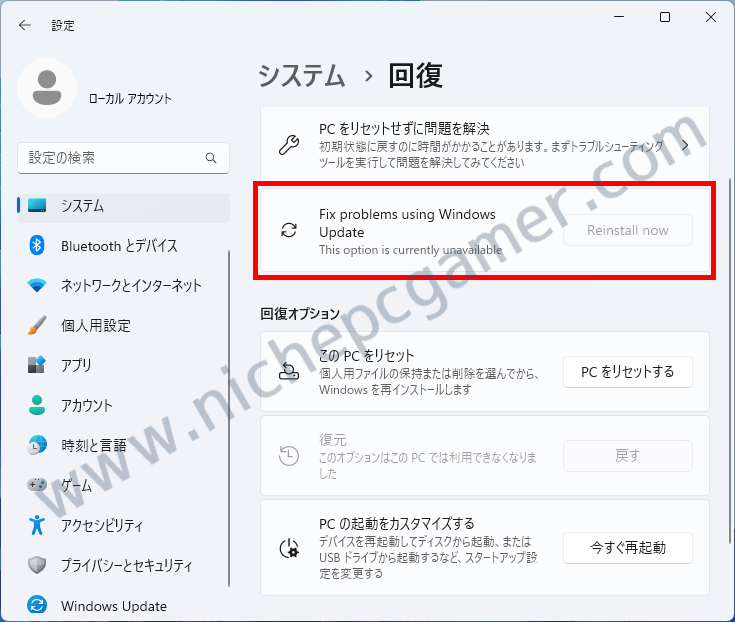
Task: Click the main content vertical scrollbar
Action: tap(730, 360)
